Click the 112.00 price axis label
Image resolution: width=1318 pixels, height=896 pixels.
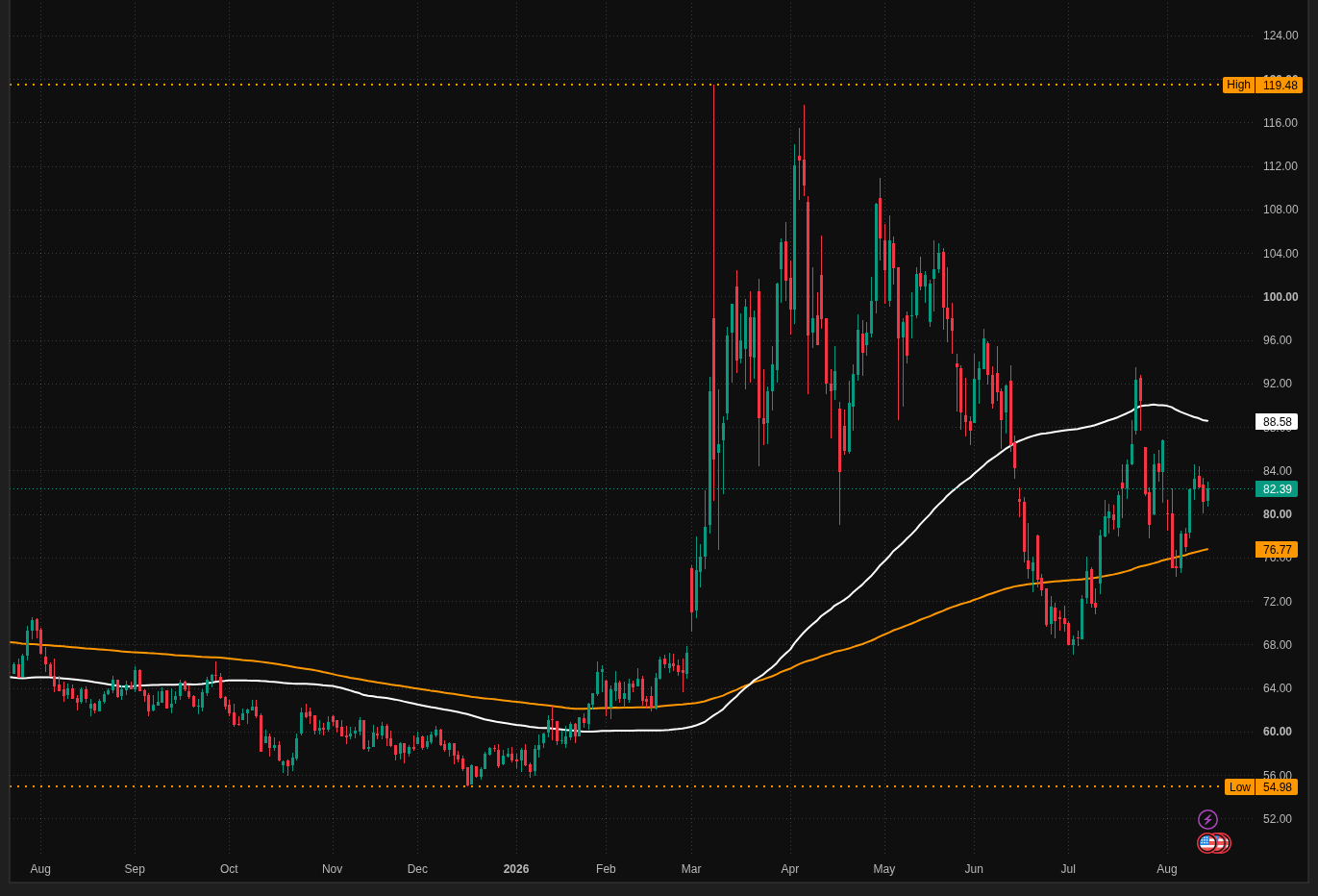click(x=1281, y=166)
